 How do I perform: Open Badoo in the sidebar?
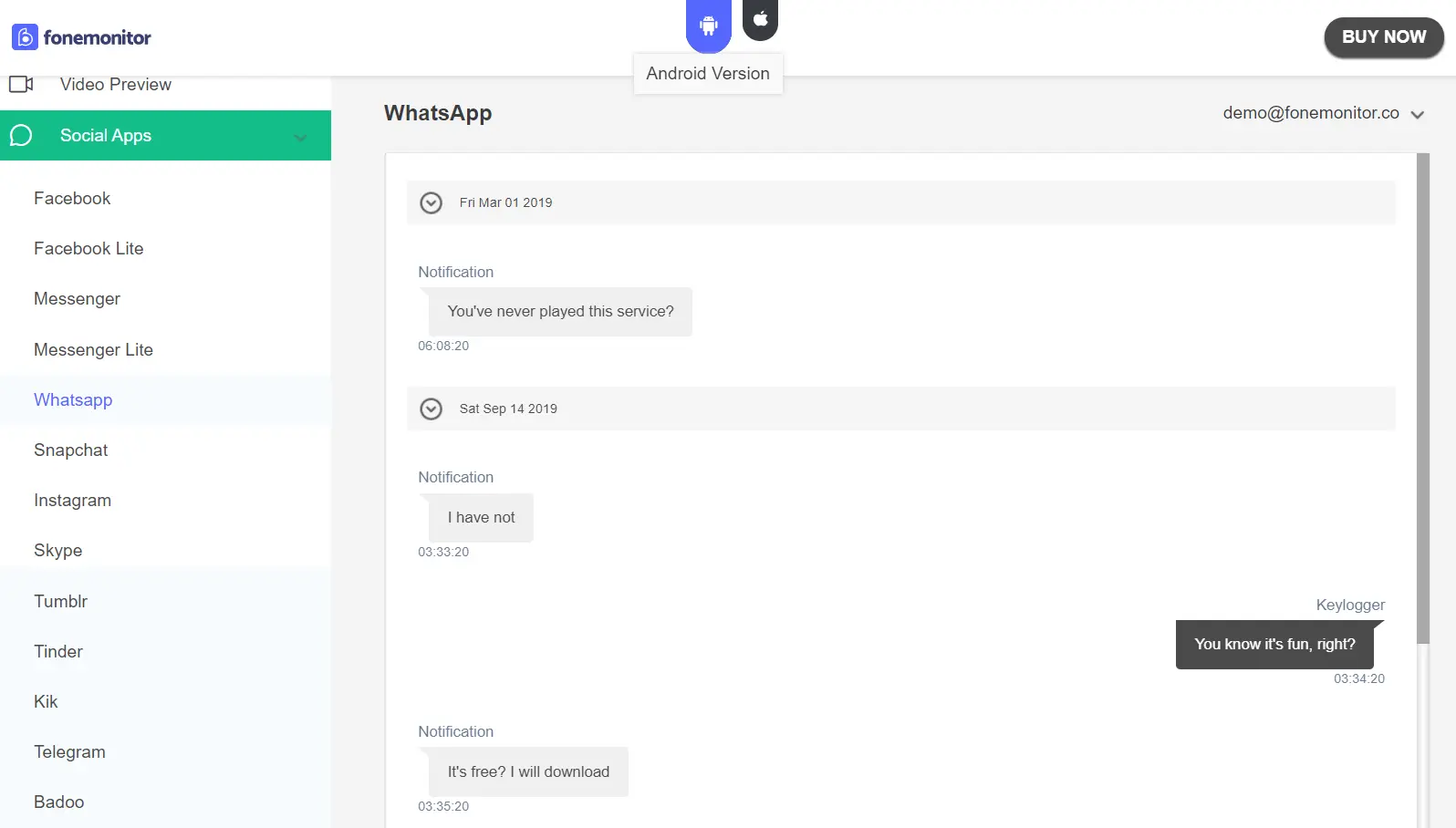point(58,802)
